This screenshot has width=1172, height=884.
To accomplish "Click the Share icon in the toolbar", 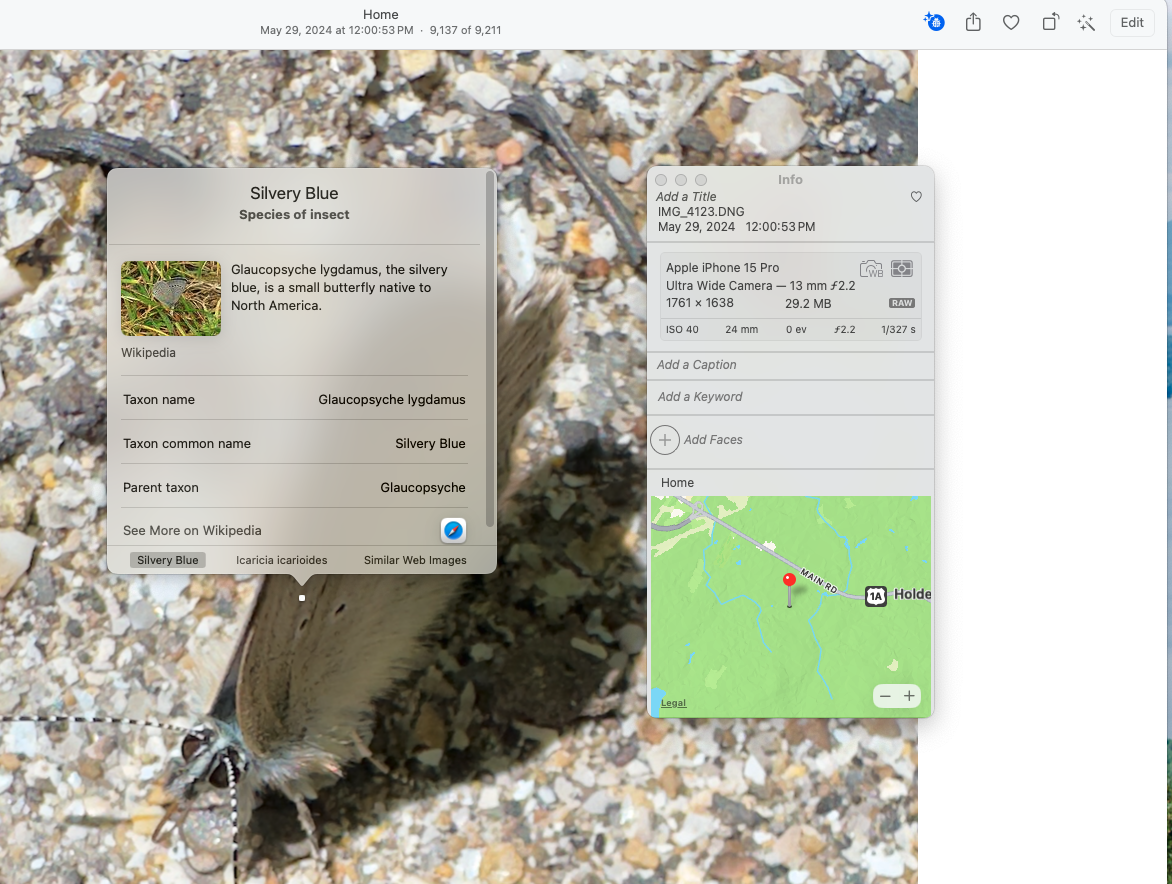I will 972,22.
